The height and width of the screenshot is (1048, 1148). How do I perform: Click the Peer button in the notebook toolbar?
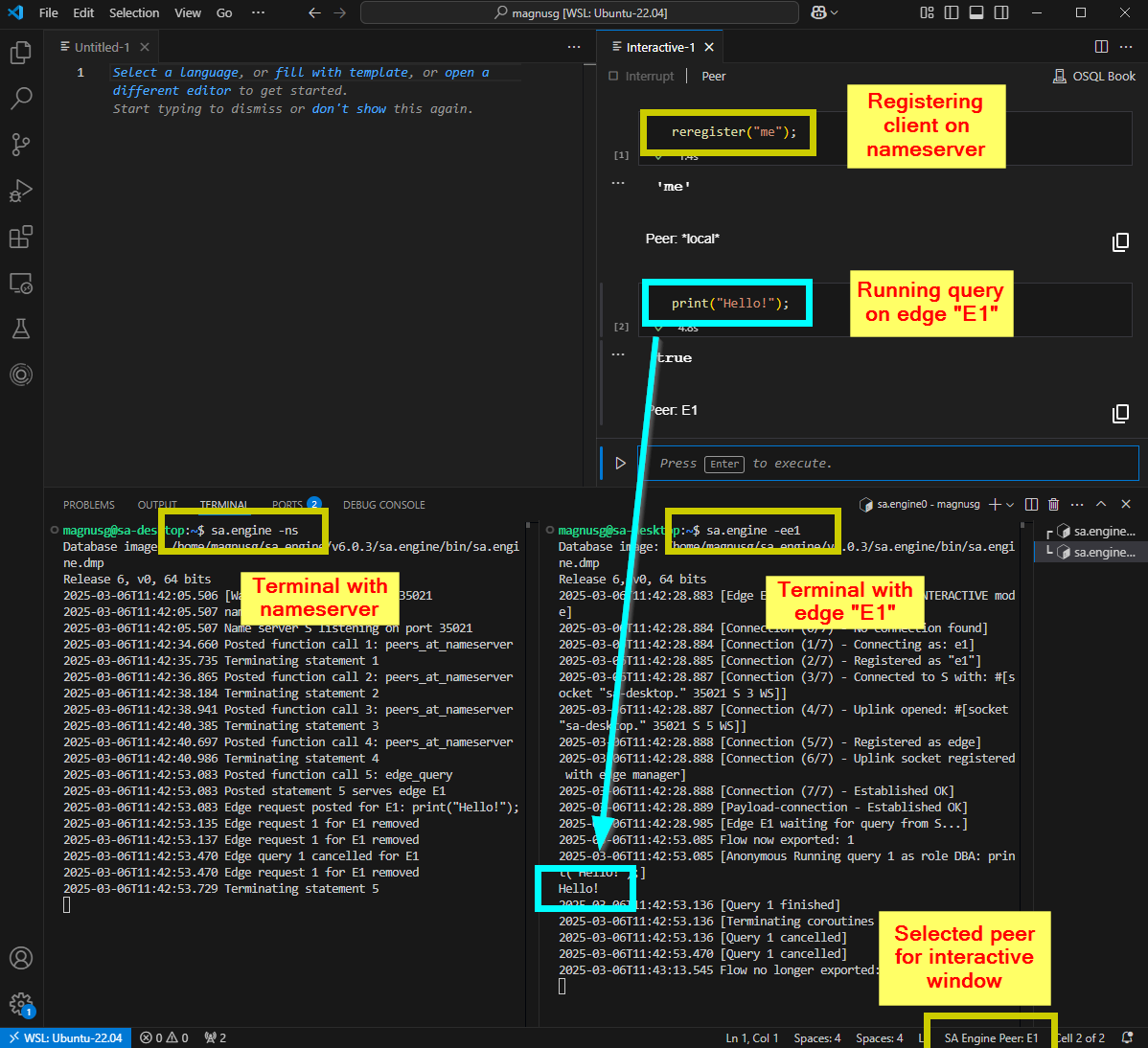click(x=714, y=76)
